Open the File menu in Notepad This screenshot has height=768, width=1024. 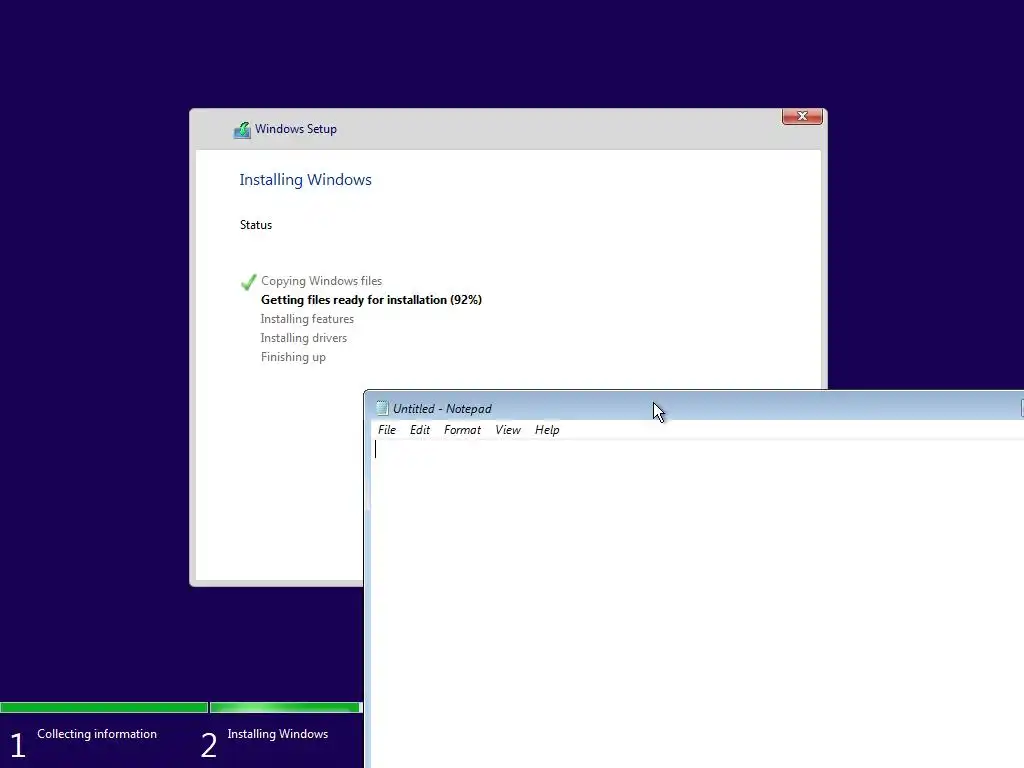coord(387,430)
